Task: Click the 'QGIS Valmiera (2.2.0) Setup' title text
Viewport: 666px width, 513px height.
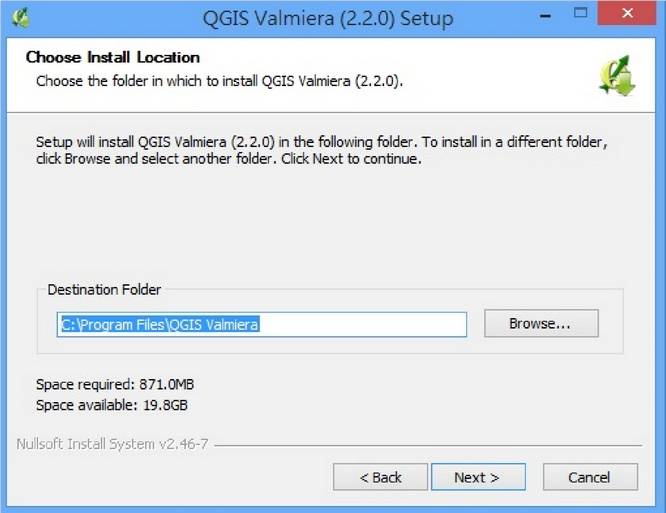Action: (328, 18)
